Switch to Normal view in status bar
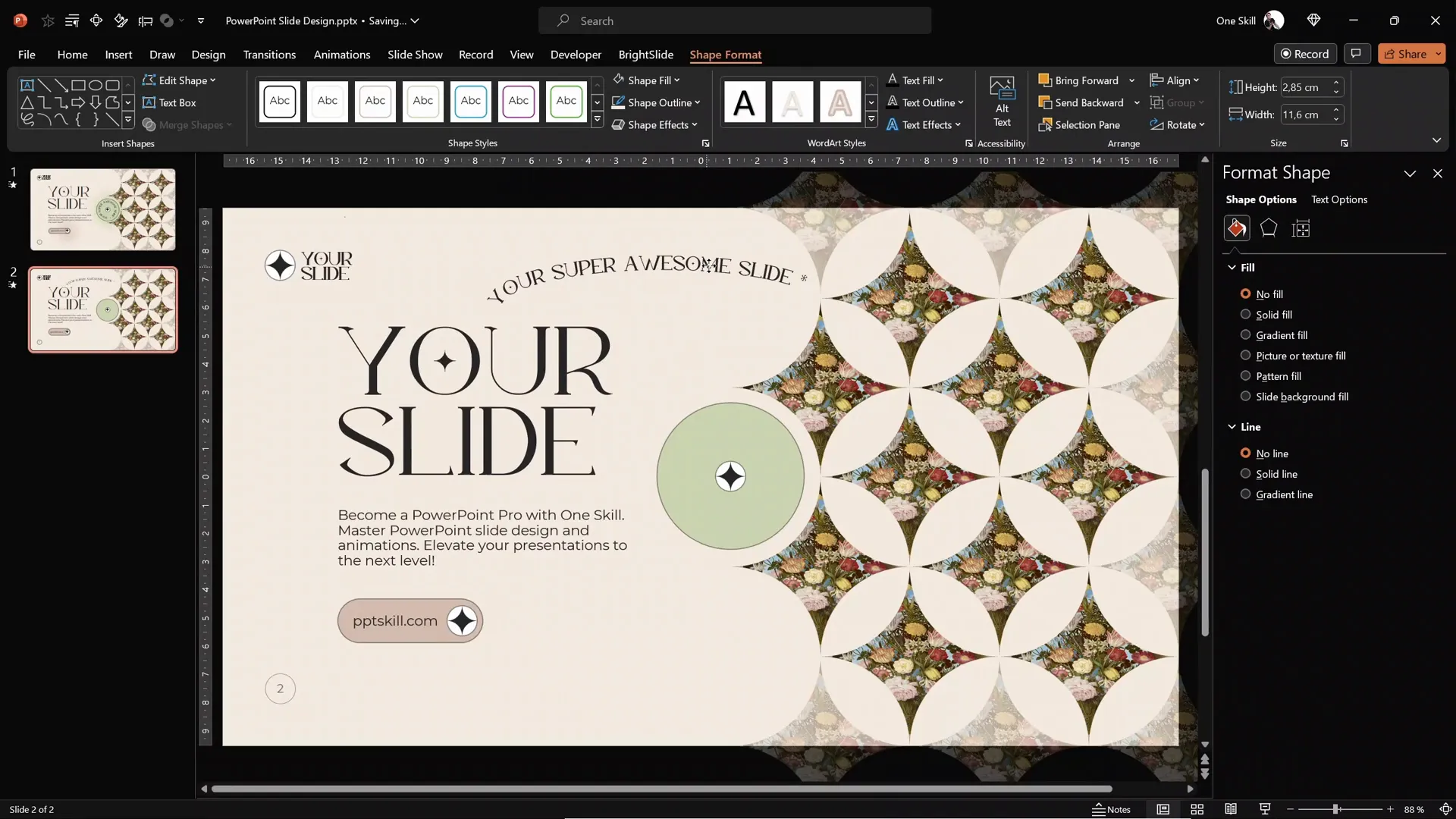The image size is (1456, 819). pos(1163,809)
